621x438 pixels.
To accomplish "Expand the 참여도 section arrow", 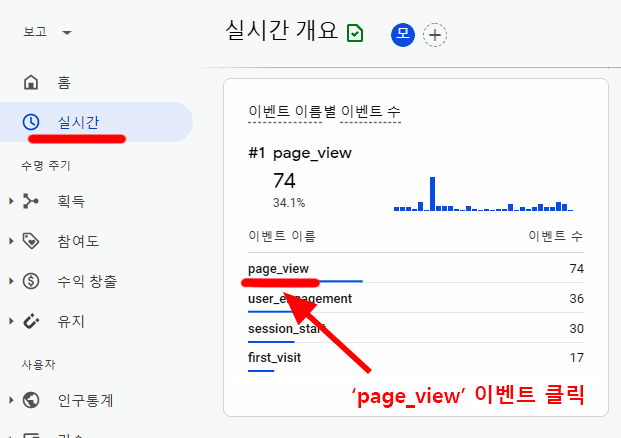I will coord(11,241).
